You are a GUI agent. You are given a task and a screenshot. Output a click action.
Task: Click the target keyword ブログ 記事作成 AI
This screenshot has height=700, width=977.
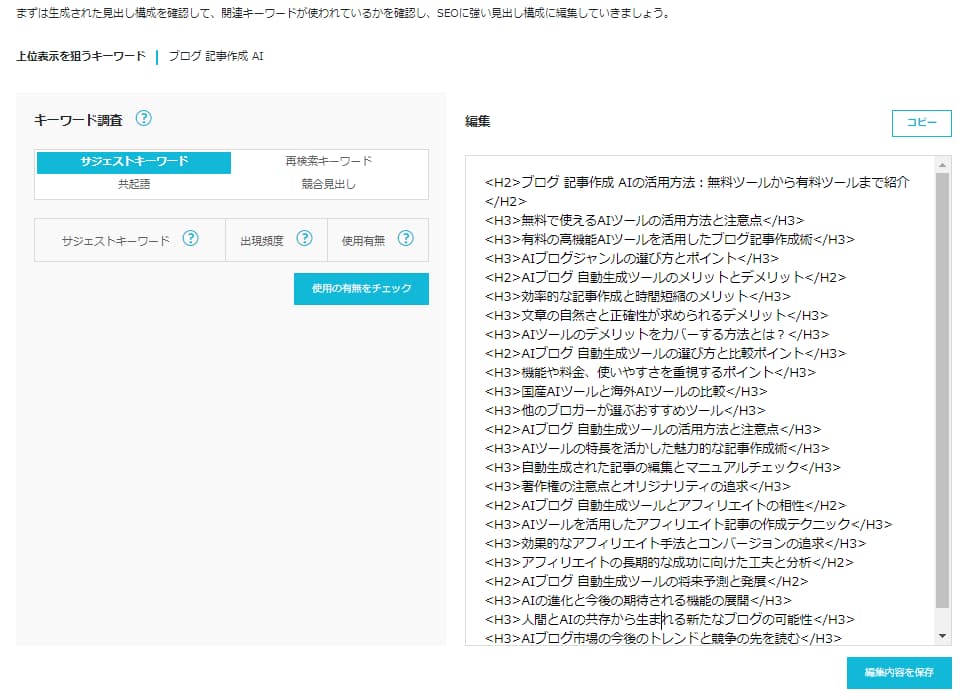(x=216, y=56)
